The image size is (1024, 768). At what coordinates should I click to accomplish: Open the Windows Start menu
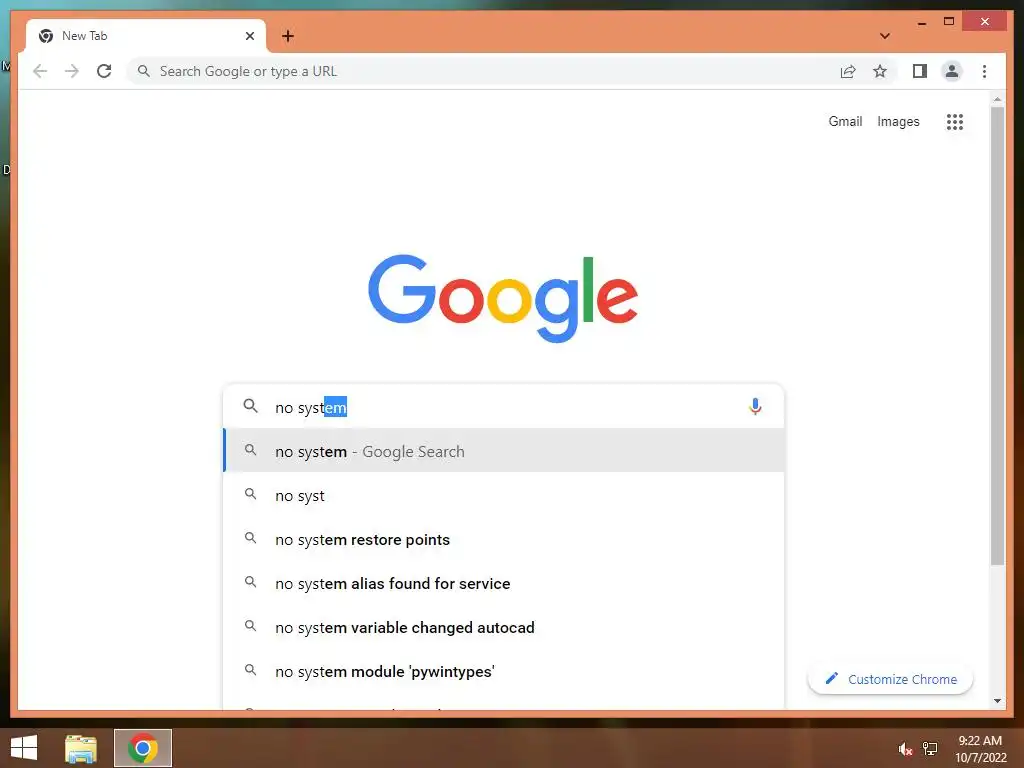click(x=24, y=748)
